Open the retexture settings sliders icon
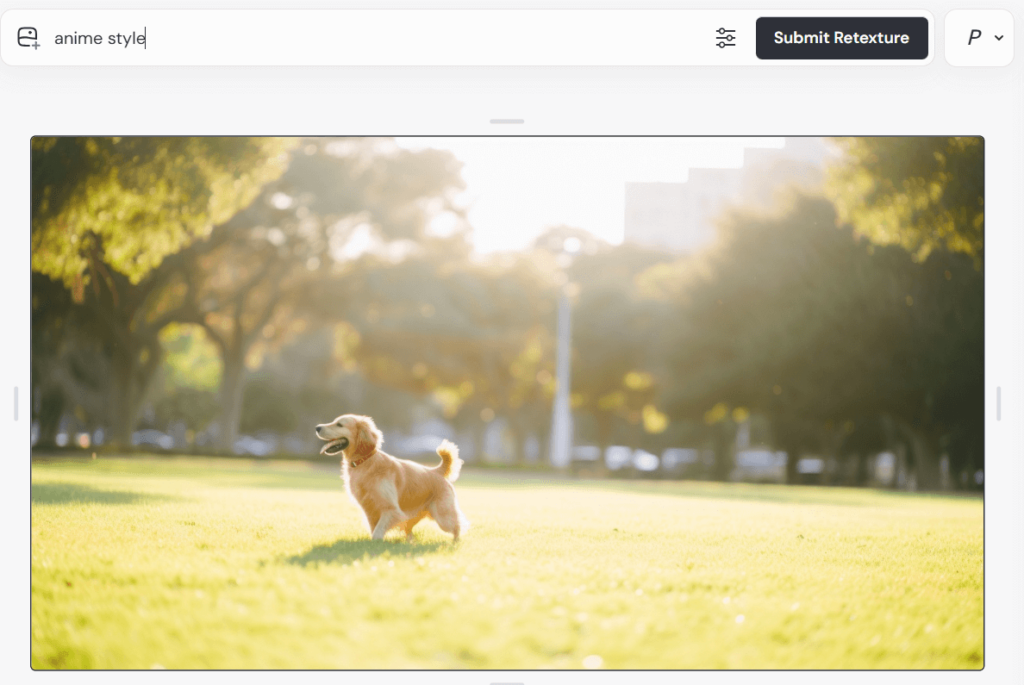This screenshot has height=685, width=1024. point(725,38)
